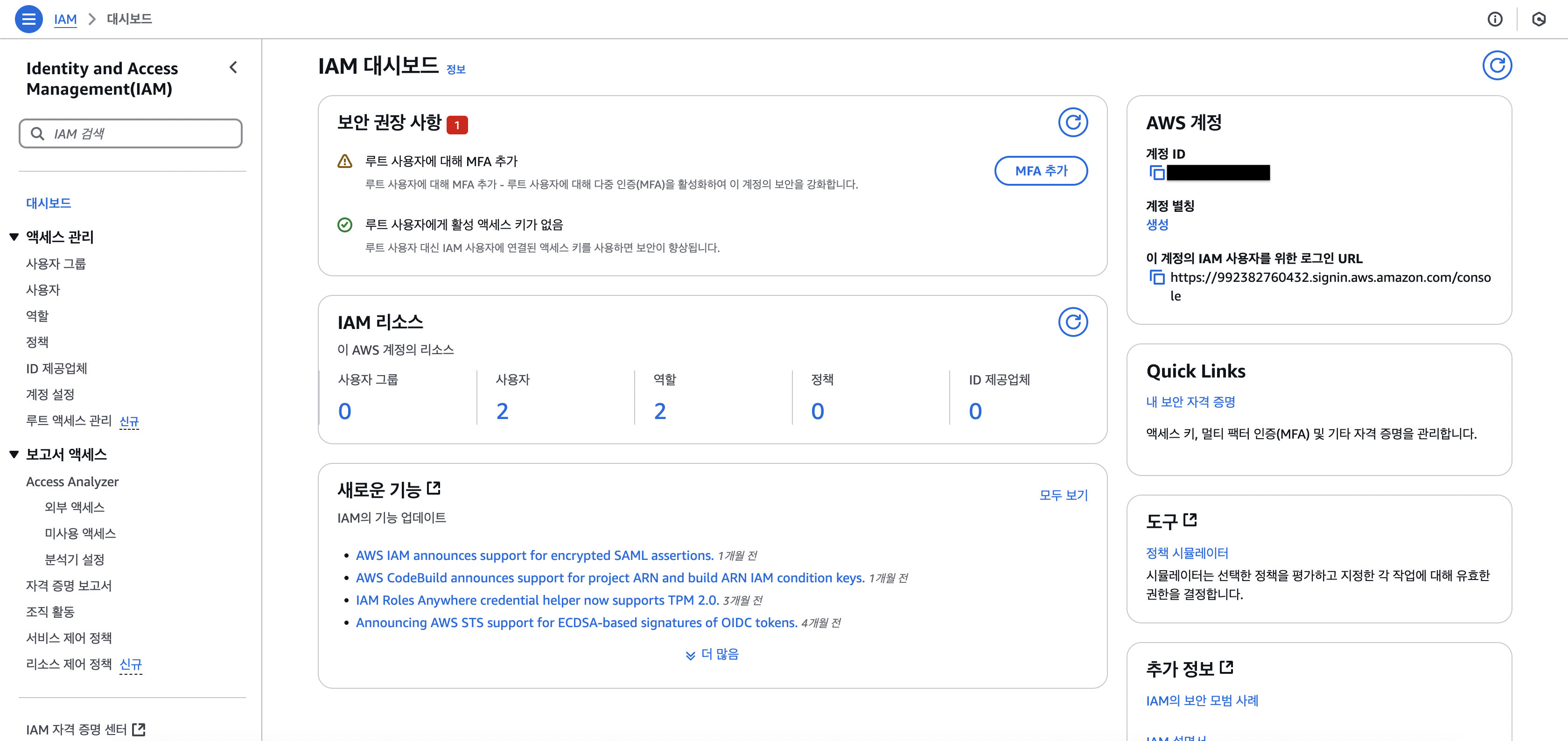Copy the account ID
This screenshot has width=1568, height=741.
tap(1156, 173)
